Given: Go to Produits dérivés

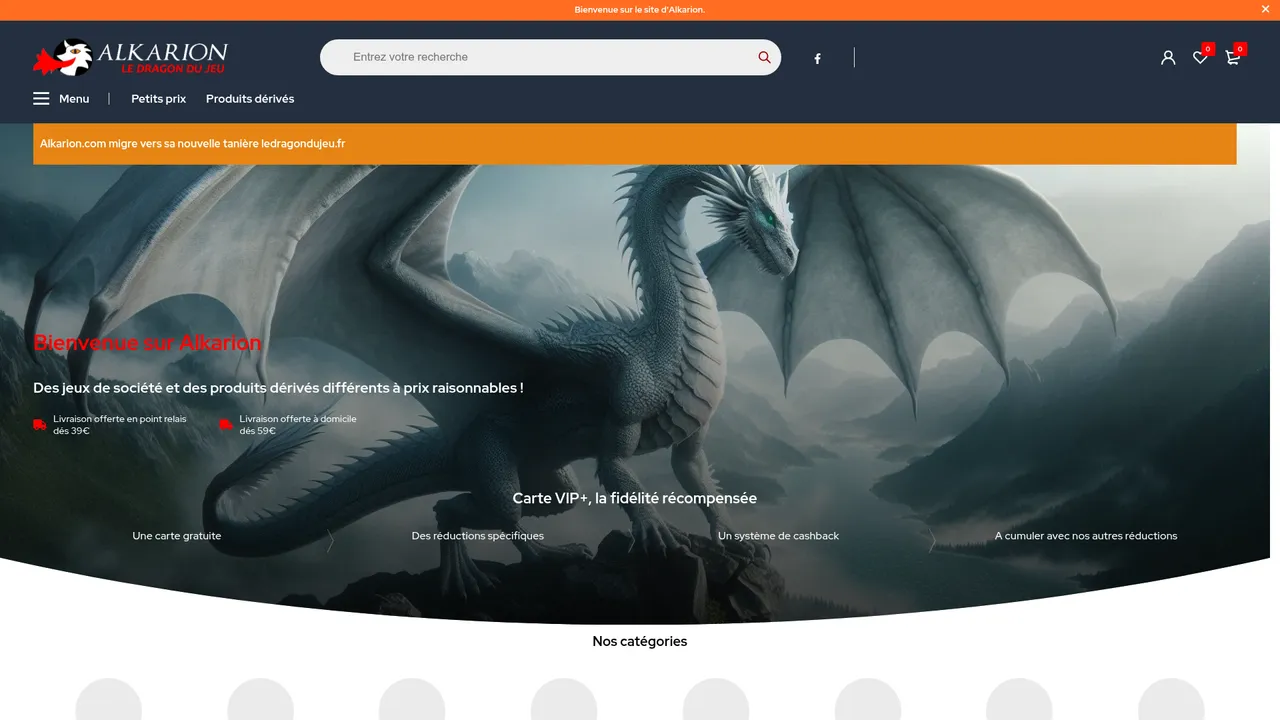Looking at the screenshot, I should point(250,99).
